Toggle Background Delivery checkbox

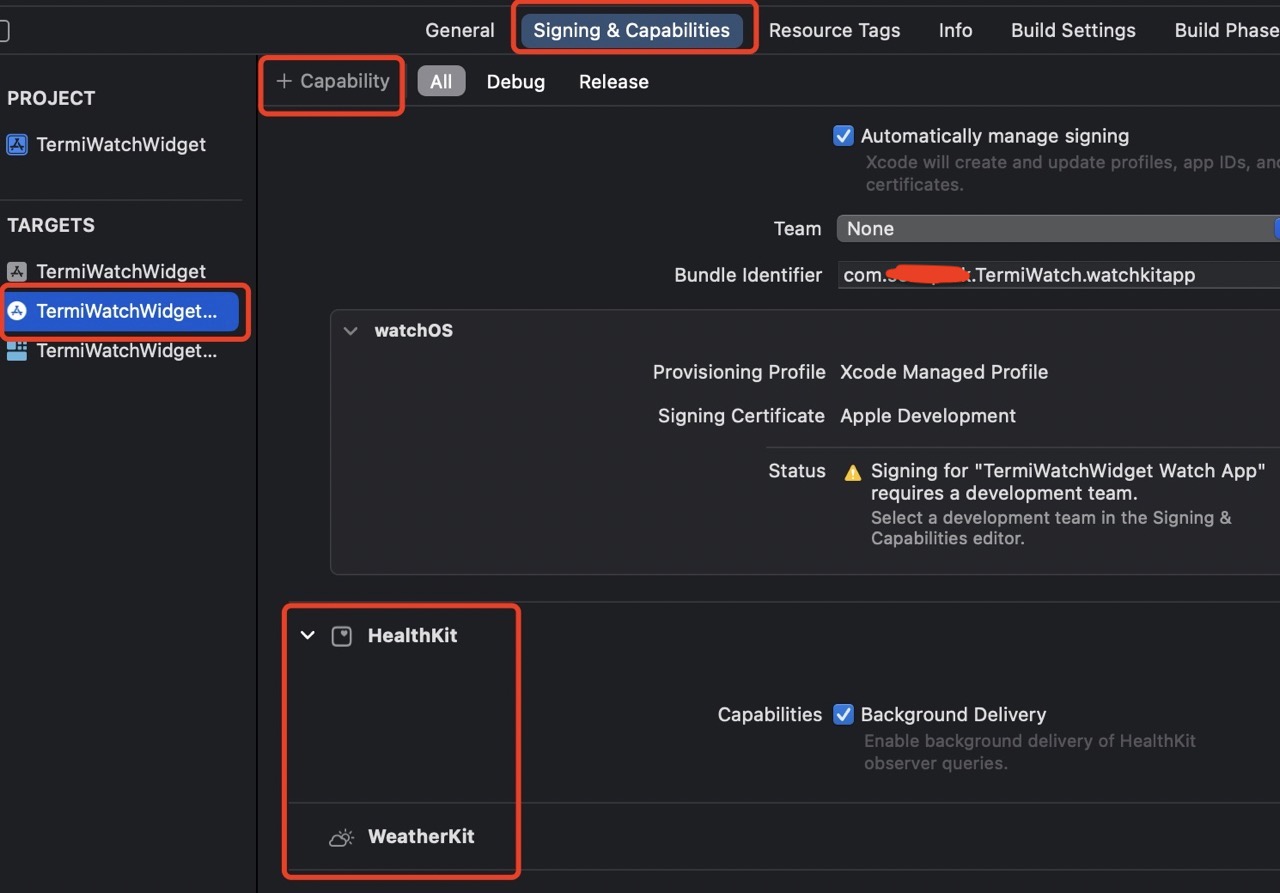tap(843, 714)
